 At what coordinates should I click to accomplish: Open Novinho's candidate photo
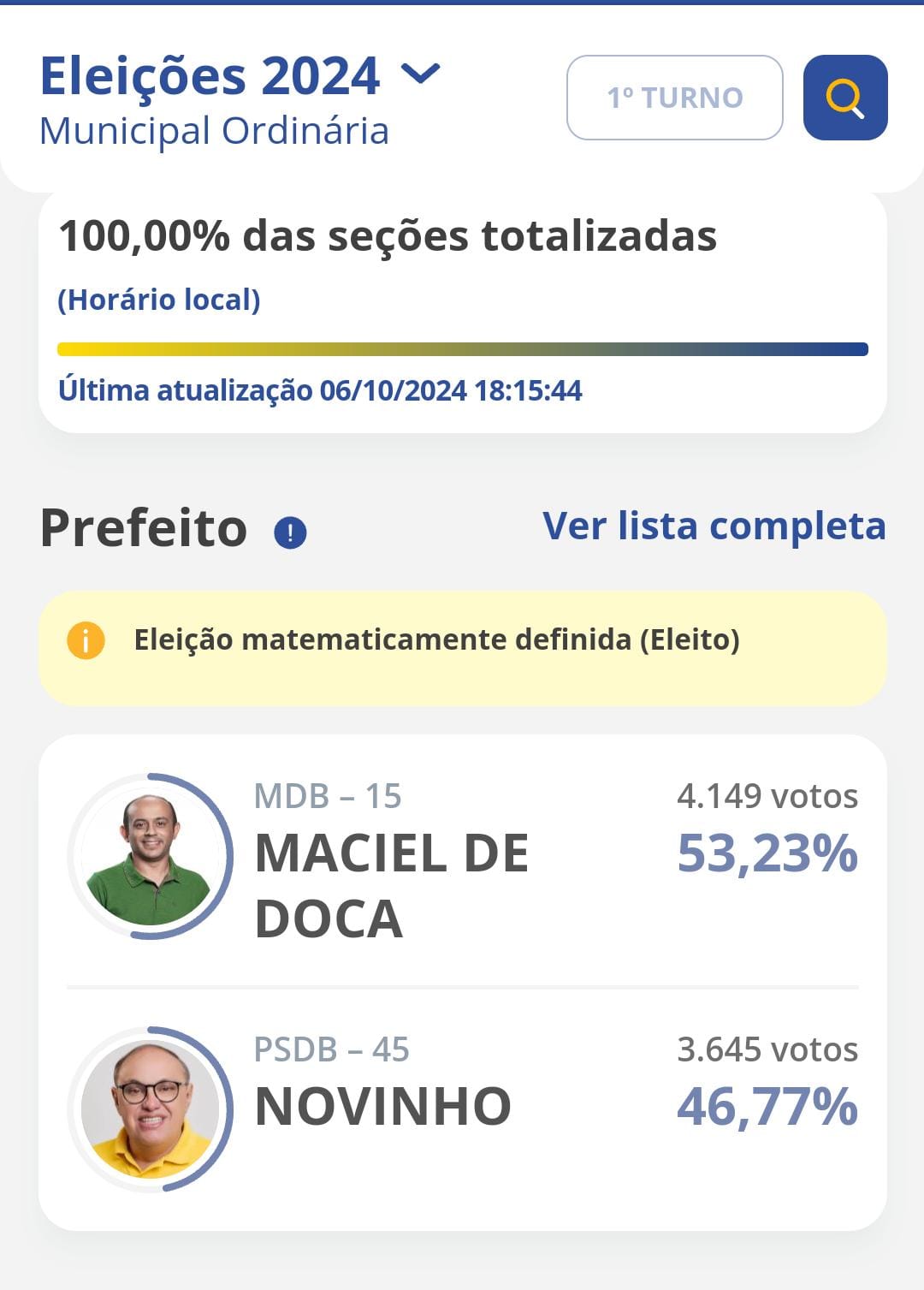point(151,1109)
